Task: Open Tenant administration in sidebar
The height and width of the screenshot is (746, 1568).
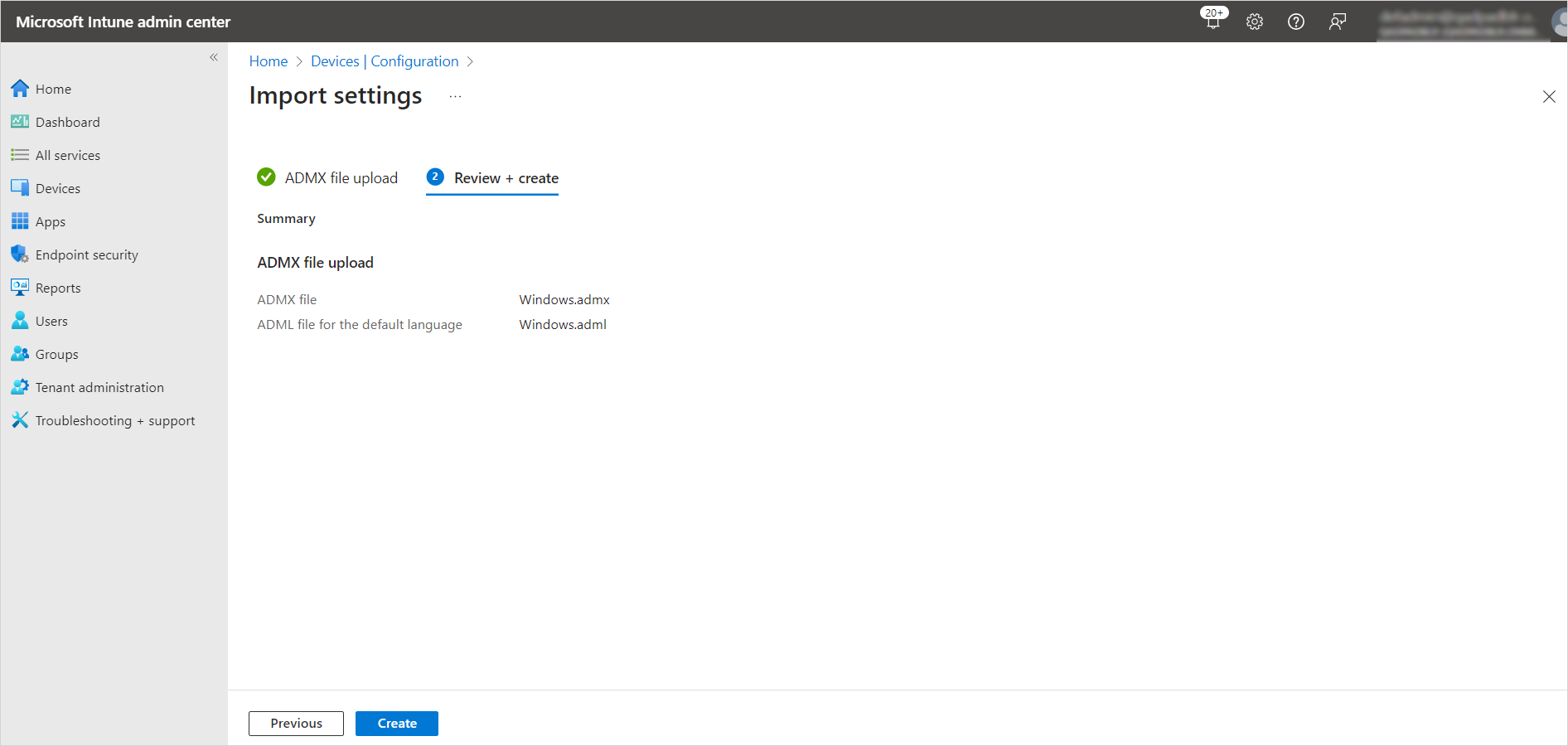Action: point(99,387)
